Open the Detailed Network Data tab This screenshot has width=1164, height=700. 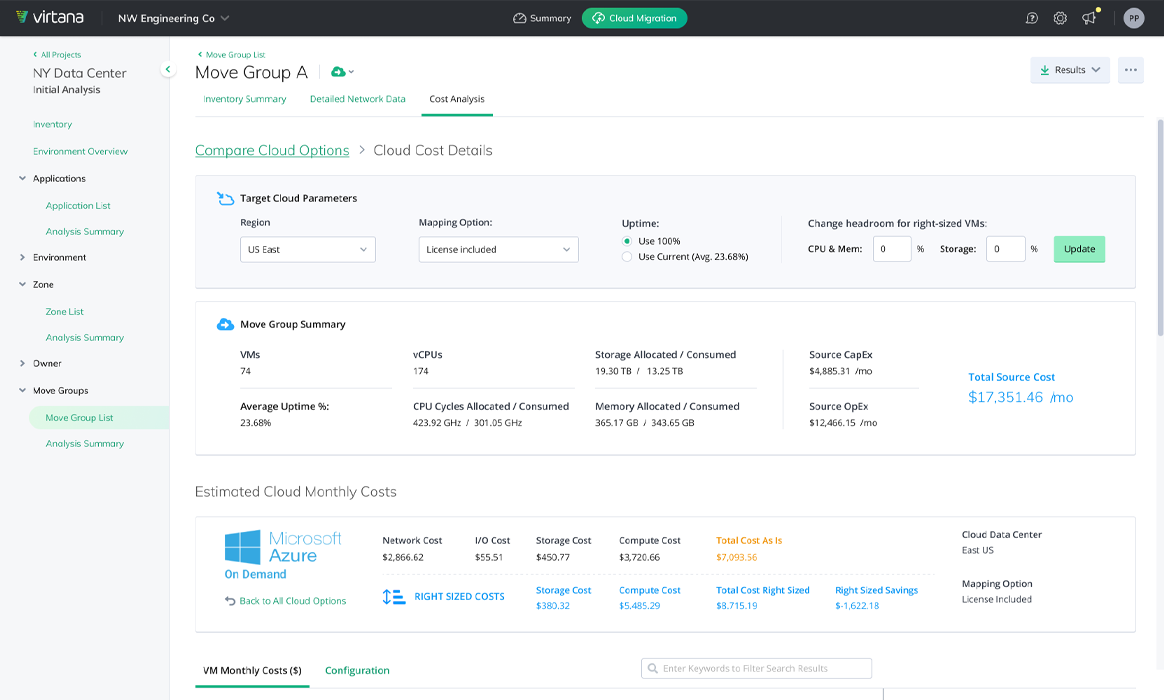[x=358, y=99]
